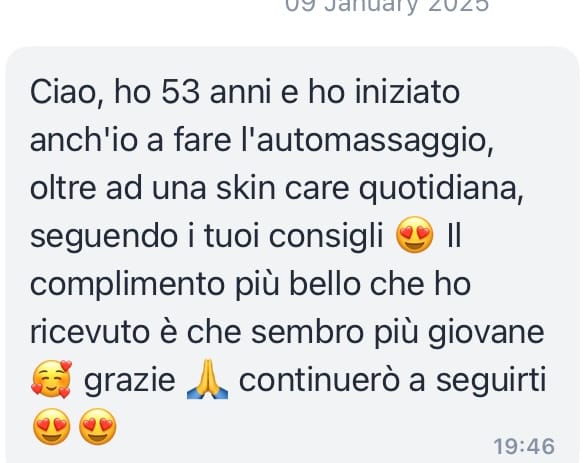Click the word "quotidiana" in the message
Screen dimensions: 584x463
coord(441,190)
